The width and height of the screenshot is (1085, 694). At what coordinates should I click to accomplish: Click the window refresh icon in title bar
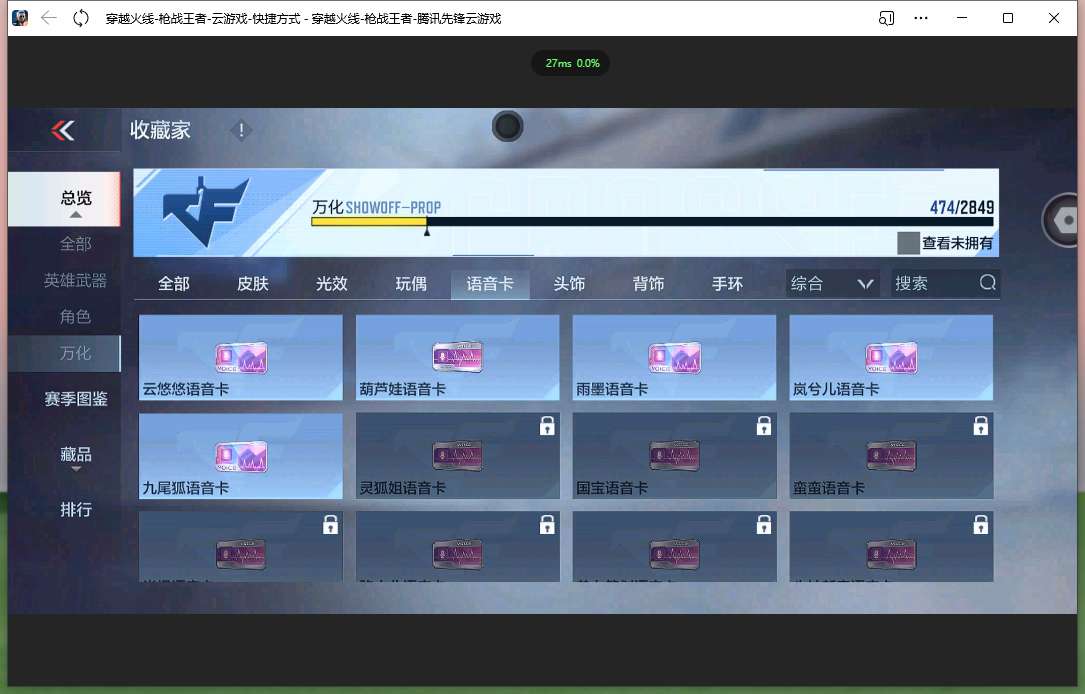81,18
